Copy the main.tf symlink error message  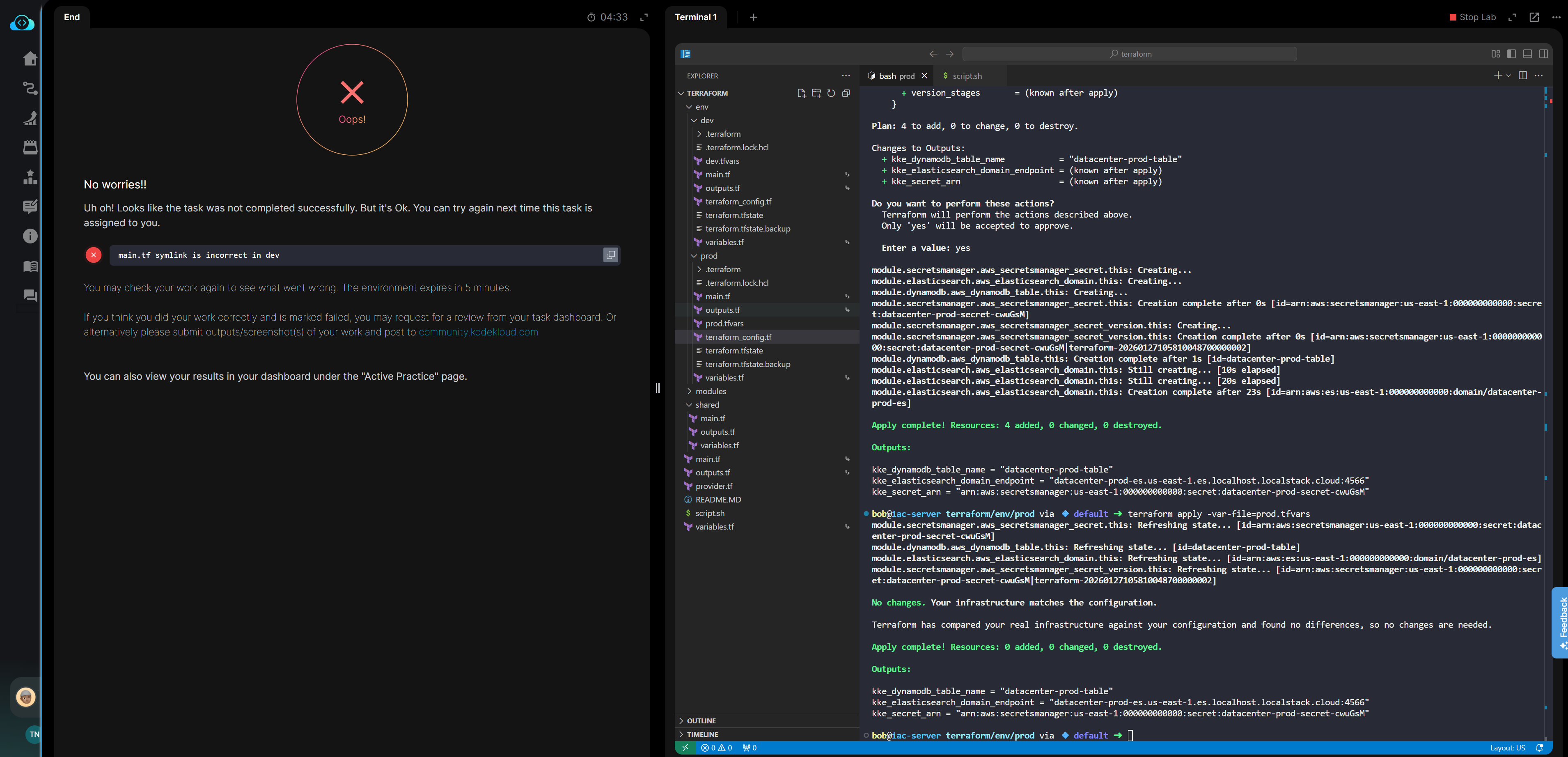610,255
